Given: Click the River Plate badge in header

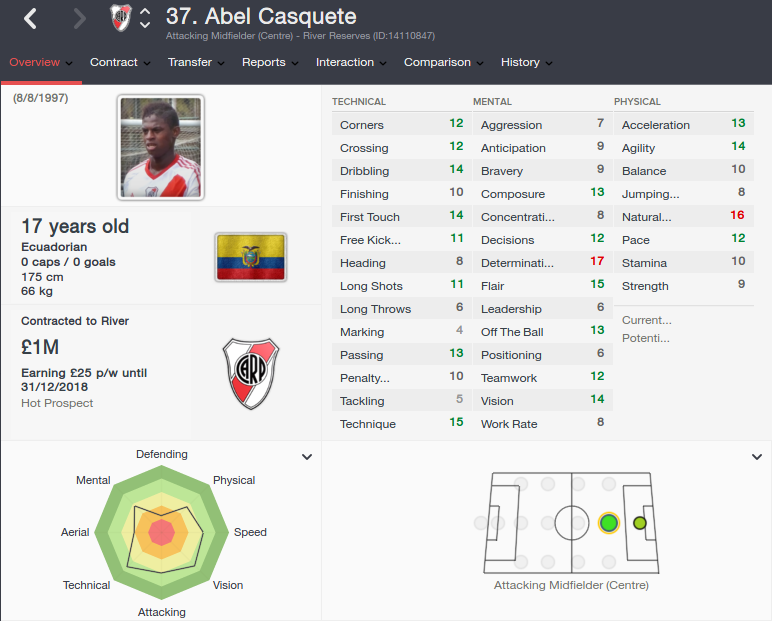Looking at the screenshot, I should 121,18.
